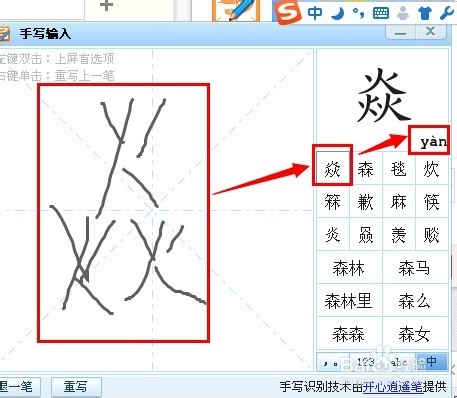Open the skin shirt icon

pos(425,13)
